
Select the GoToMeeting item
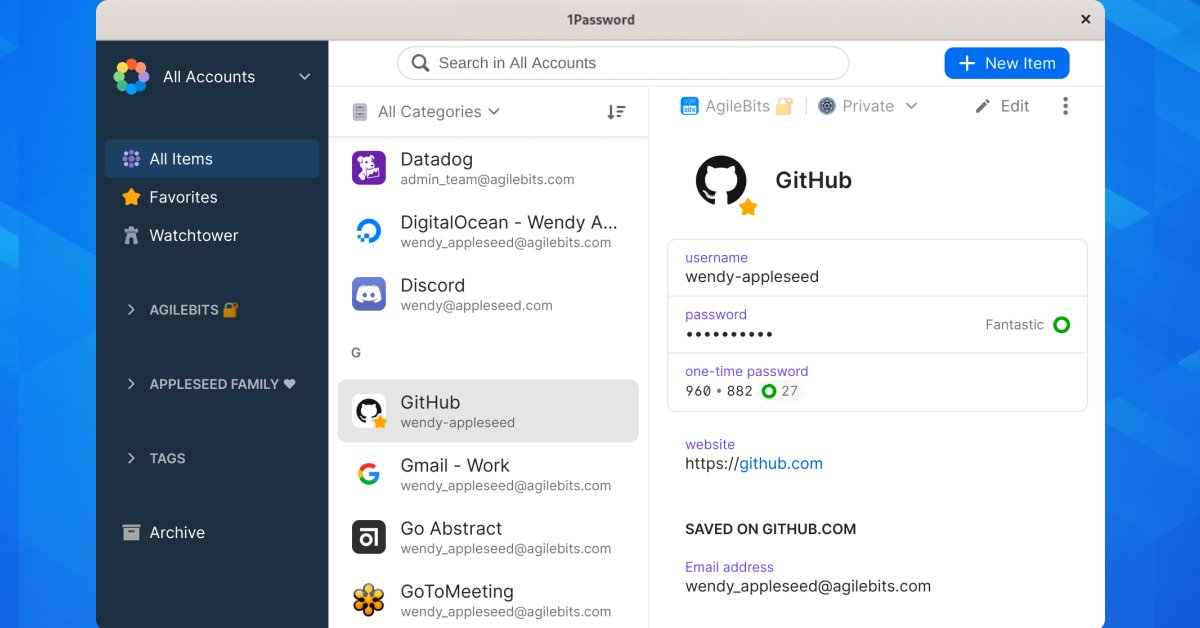(x=488, y=600)
